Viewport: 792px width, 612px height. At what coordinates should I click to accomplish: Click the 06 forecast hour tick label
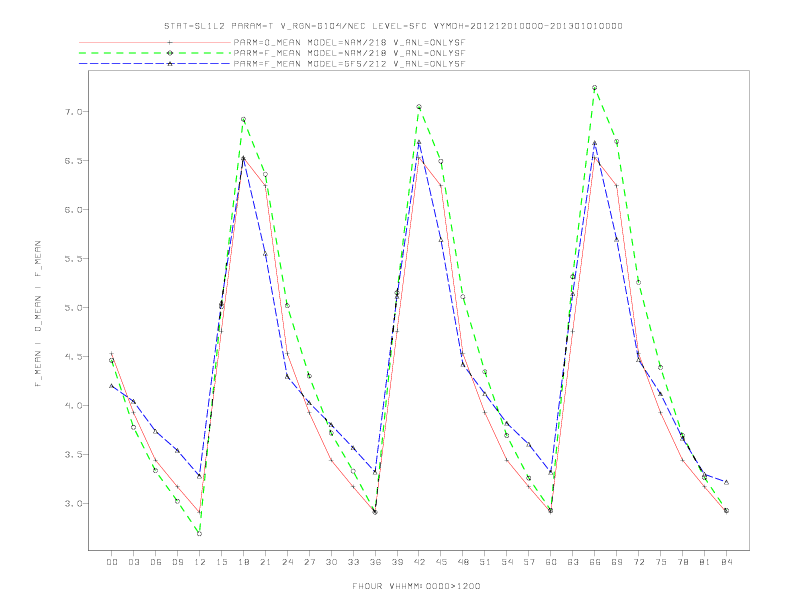pyautogui.click(x=156, y=562)
